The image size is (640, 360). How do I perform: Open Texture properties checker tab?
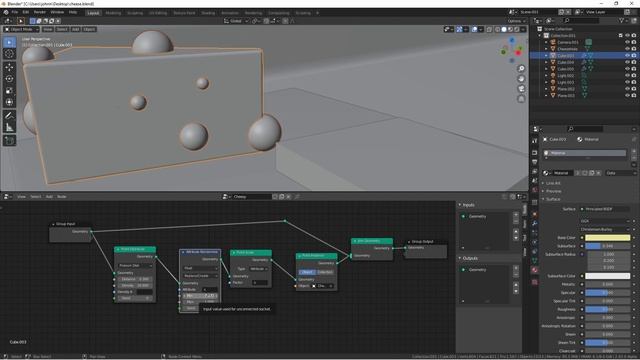tap(535, 282)
